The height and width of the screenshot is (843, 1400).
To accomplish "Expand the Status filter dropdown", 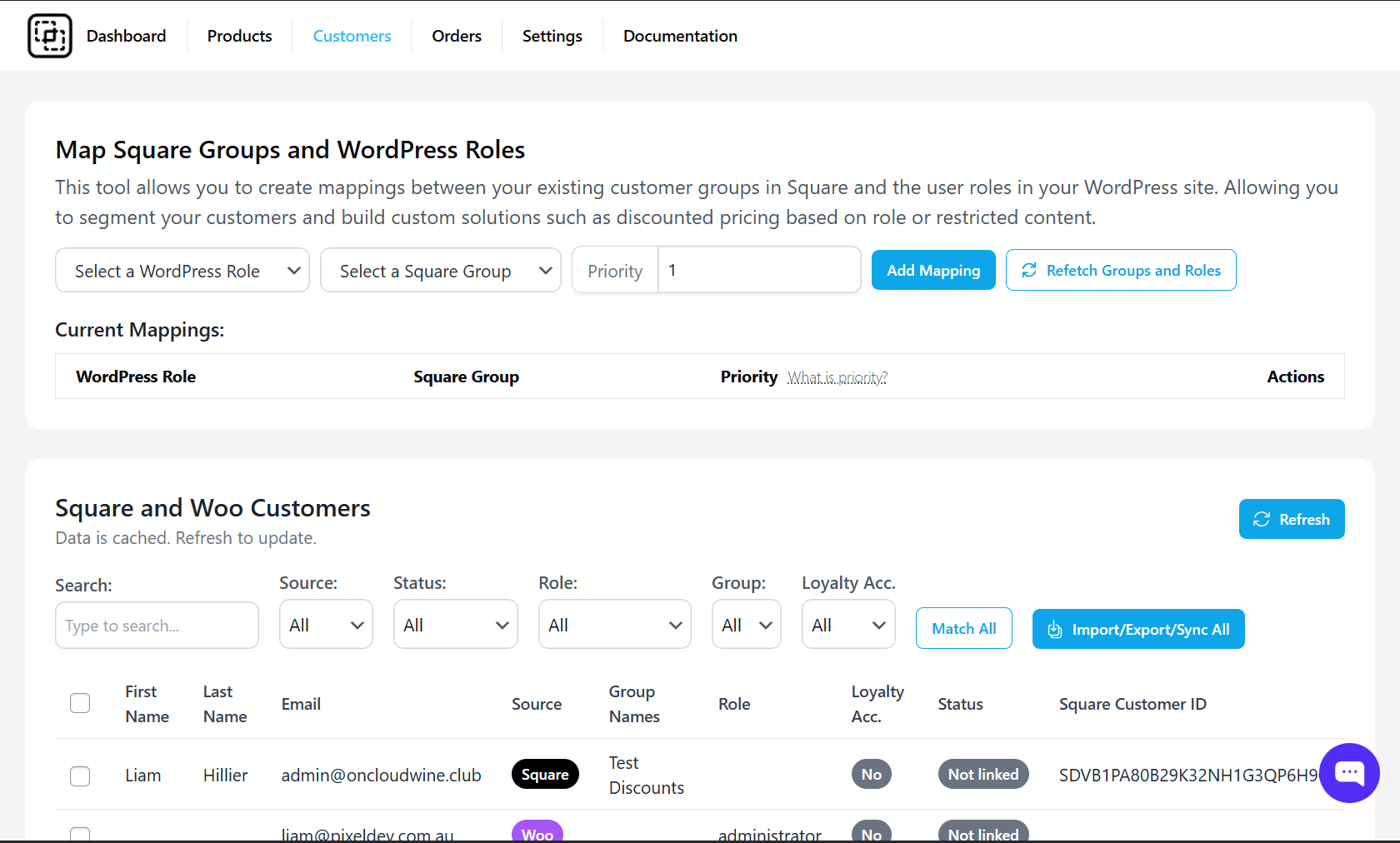I will pyautogui.click(x=456, y=625).
